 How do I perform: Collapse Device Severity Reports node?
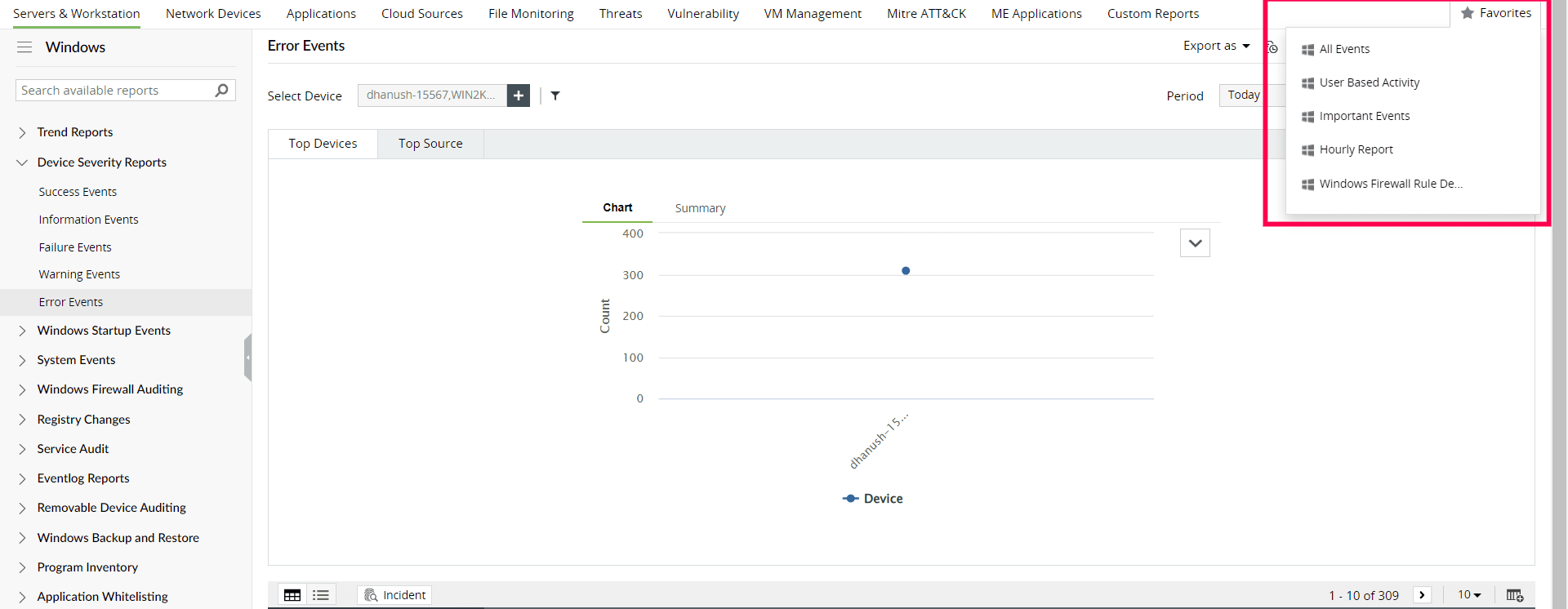(22, 162)
